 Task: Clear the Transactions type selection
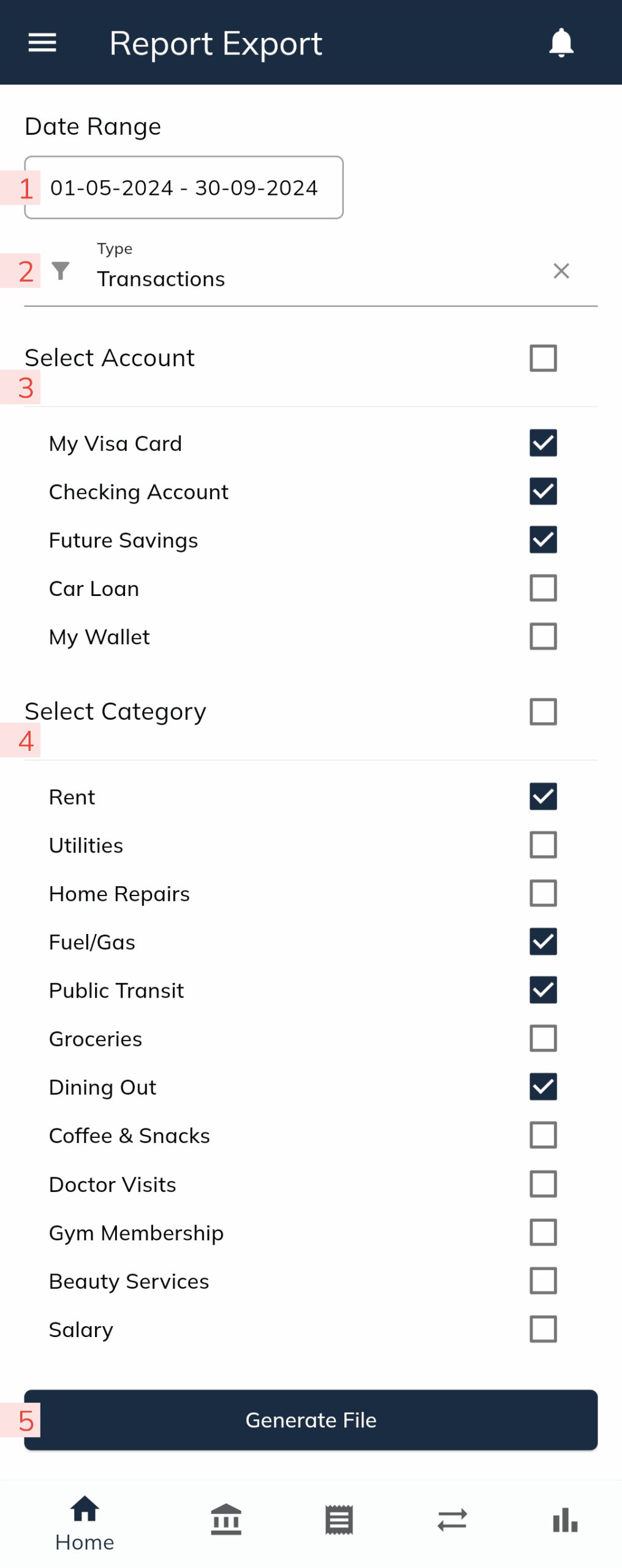coord(561,270)
